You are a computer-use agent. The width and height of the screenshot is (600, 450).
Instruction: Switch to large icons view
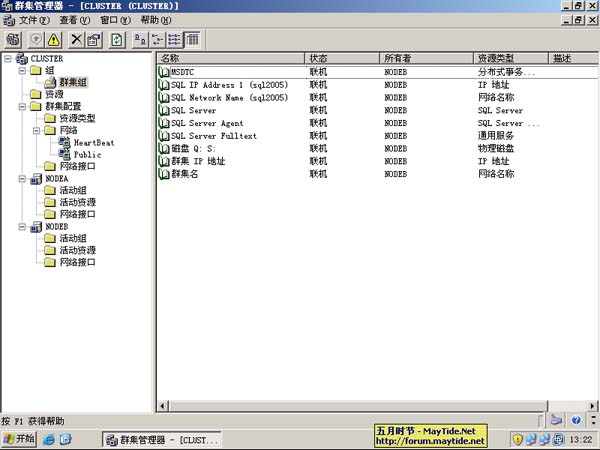click(140, 39)
